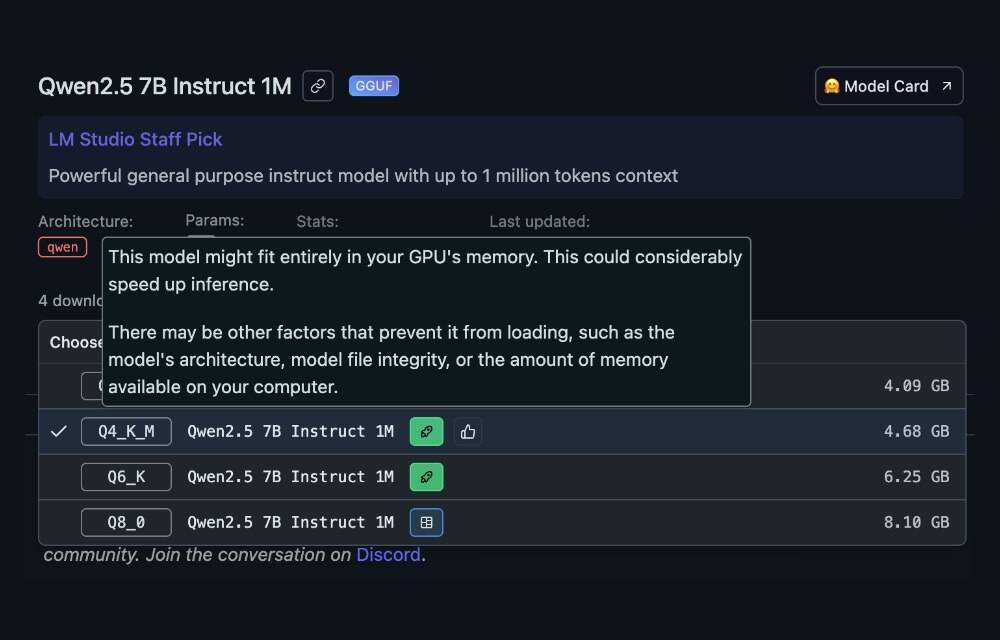
Task: Select the Q8_0 quantization badge
Action: click(x=126, y=522)
